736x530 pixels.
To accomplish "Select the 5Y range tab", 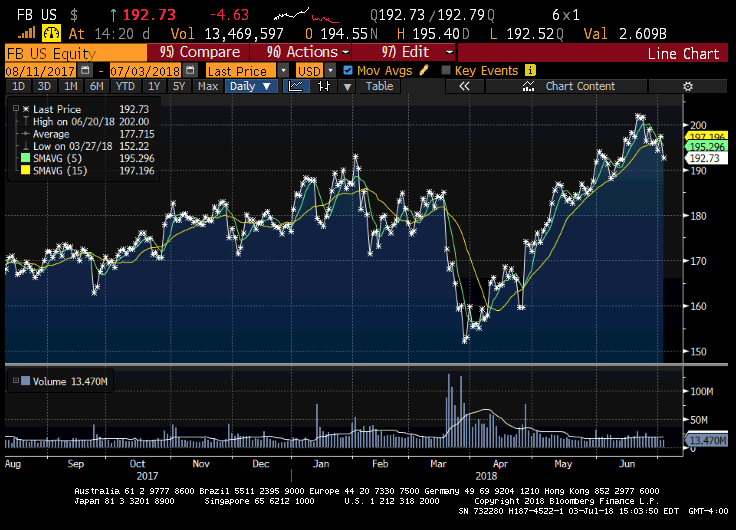I will [x=179, y=86].
